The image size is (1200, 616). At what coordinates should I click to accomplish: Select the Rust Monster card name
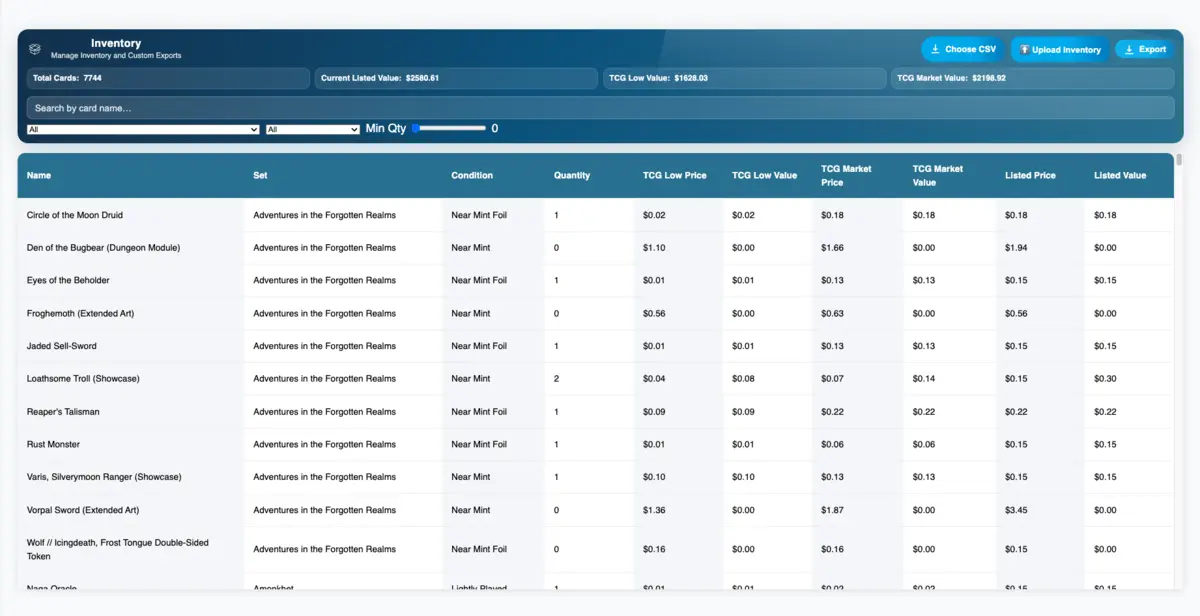tap(53, 444)
